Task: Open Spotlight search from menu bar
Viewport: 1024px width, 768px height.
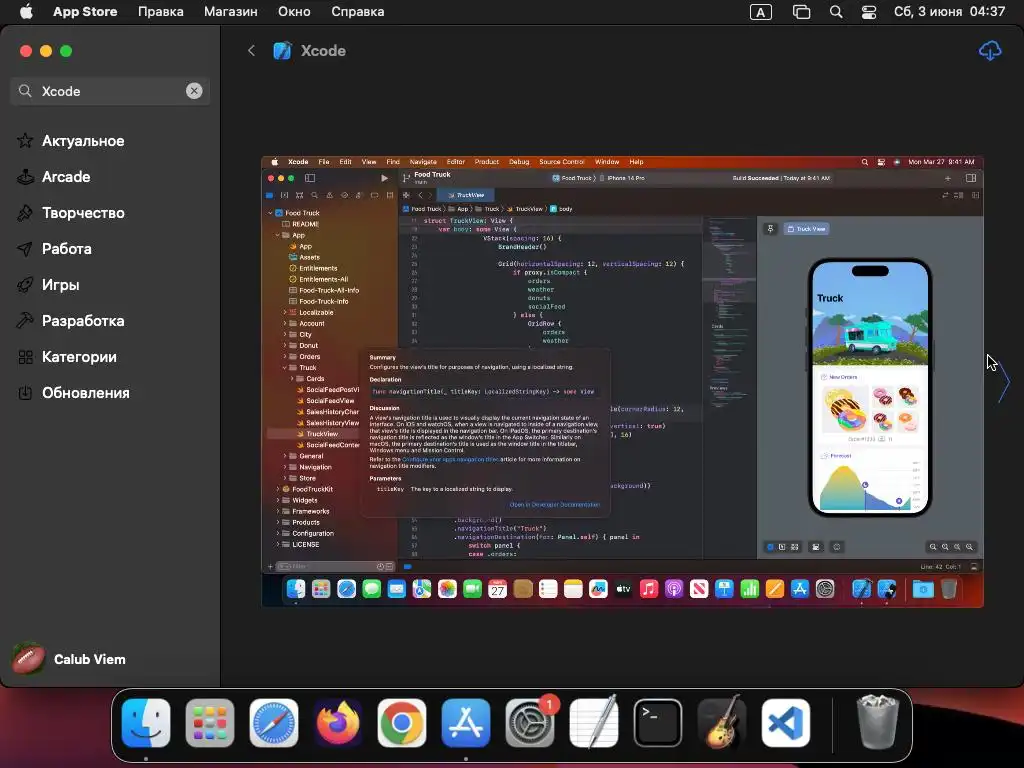Action: tap(836, 12)
